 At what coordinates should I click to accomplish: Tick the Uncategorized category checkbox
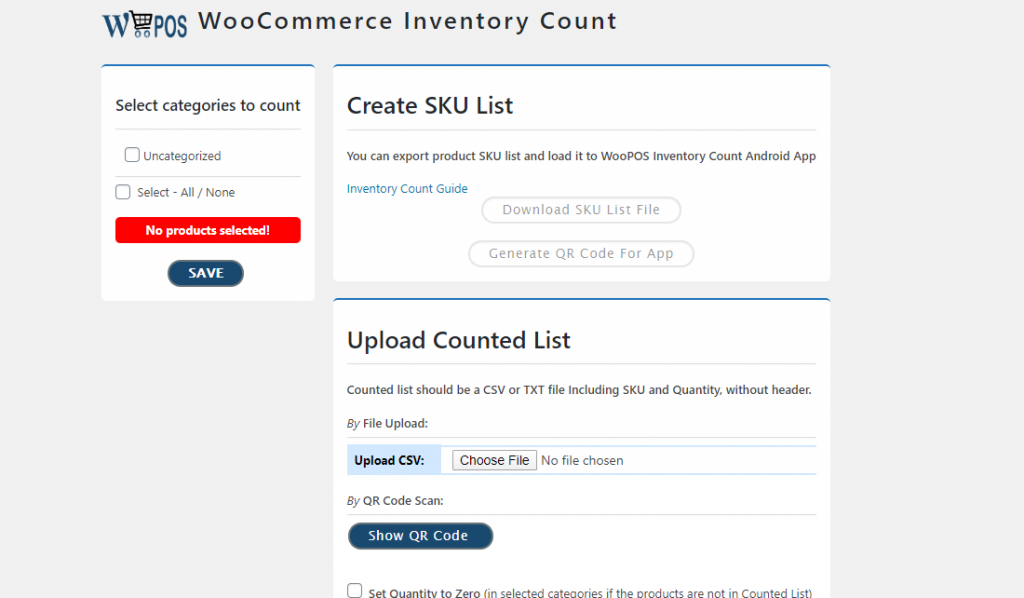[132, 155]
